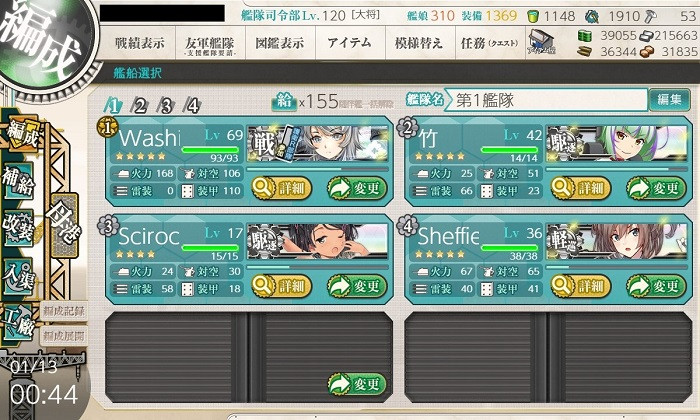Click the 第1艦隊 fleet name field
This screenshot has width=700, height=420.
546,100
